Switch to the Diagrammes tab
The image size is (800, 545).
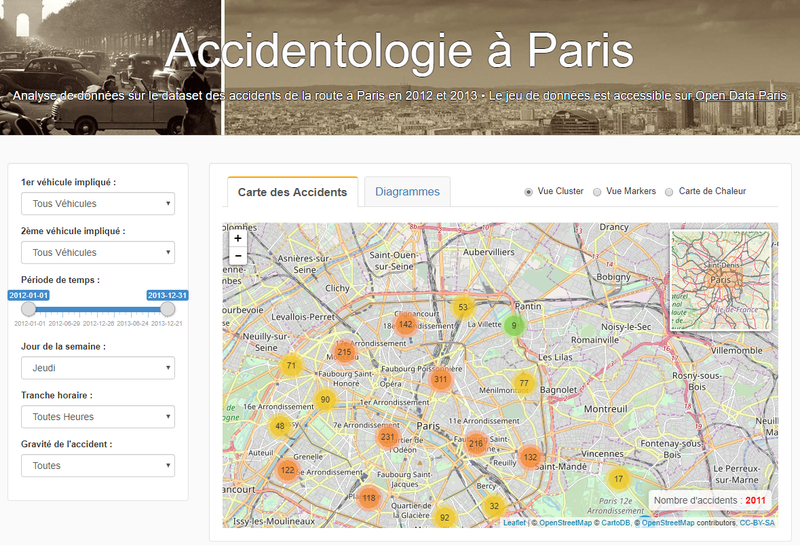407,191
